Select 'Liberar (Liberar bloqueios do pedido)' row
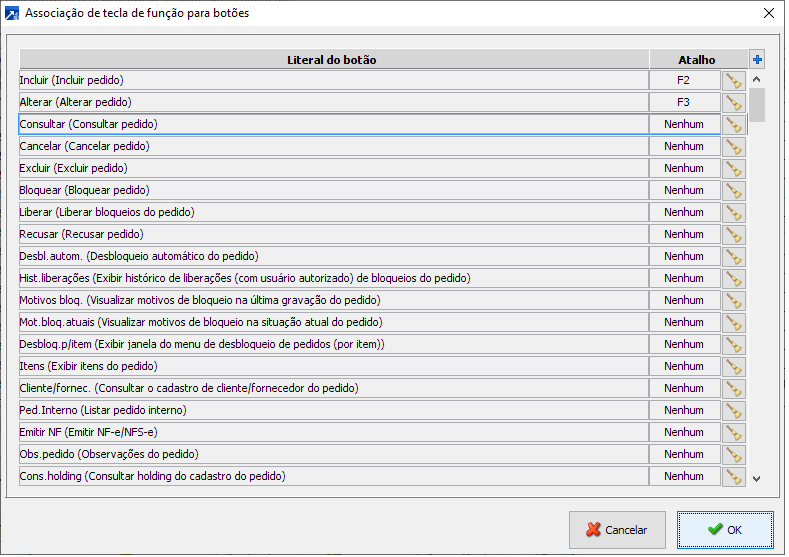The height and width of the screenshot is (557, 789). 334,212
